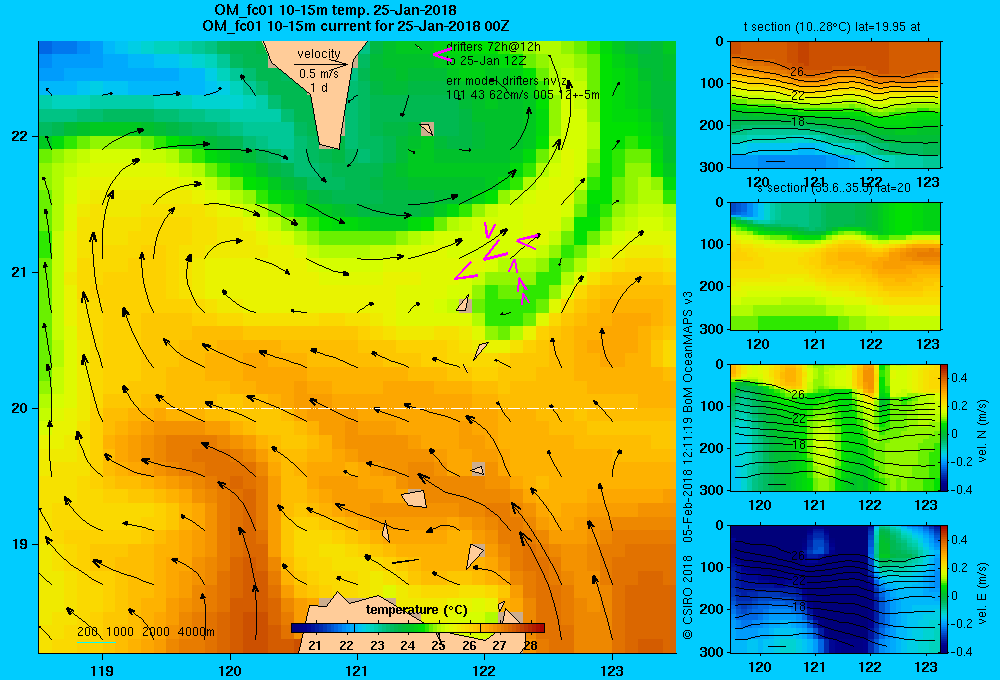Click the vel. N colorbar beside the third panel

coord(945,427)
